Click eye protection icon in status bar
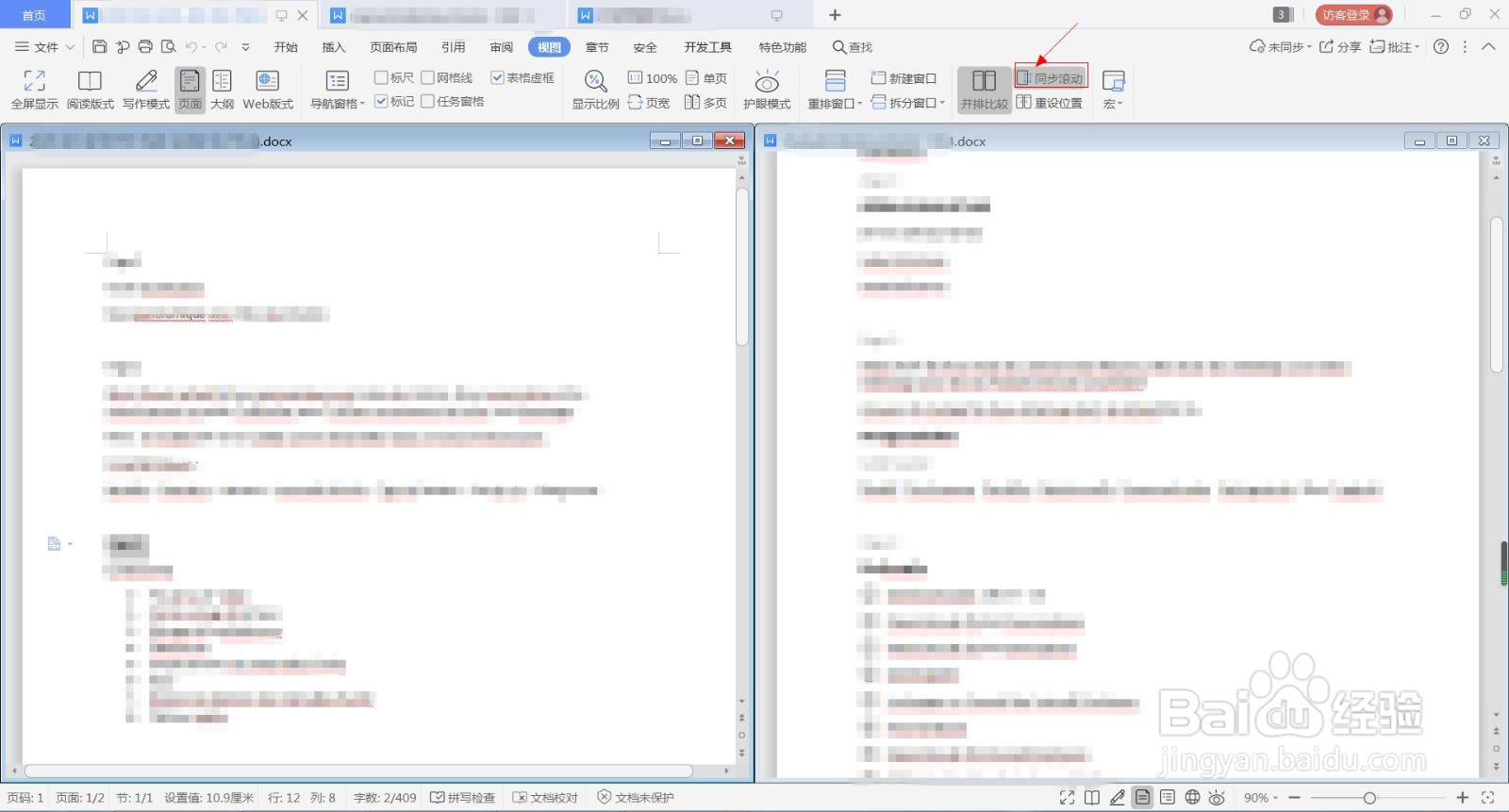The height and width of the screenshot is (812, 1509). pos(1217,798)
